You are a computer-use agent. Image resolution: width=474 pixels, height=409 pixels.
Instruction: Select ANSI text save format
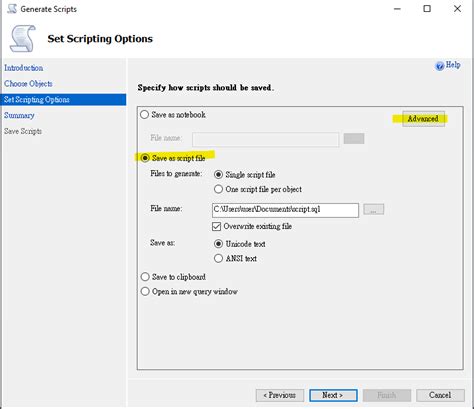tap(218, 258)
